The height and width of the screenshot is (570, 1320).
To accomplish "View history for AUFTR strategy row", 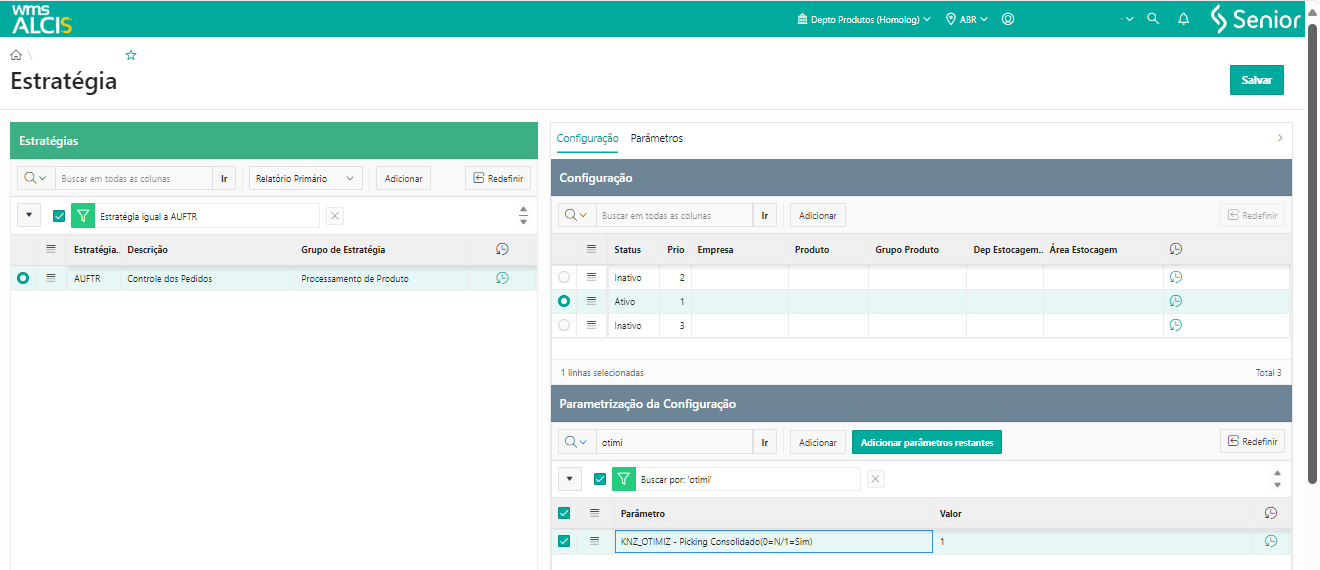I will (502, 278).
